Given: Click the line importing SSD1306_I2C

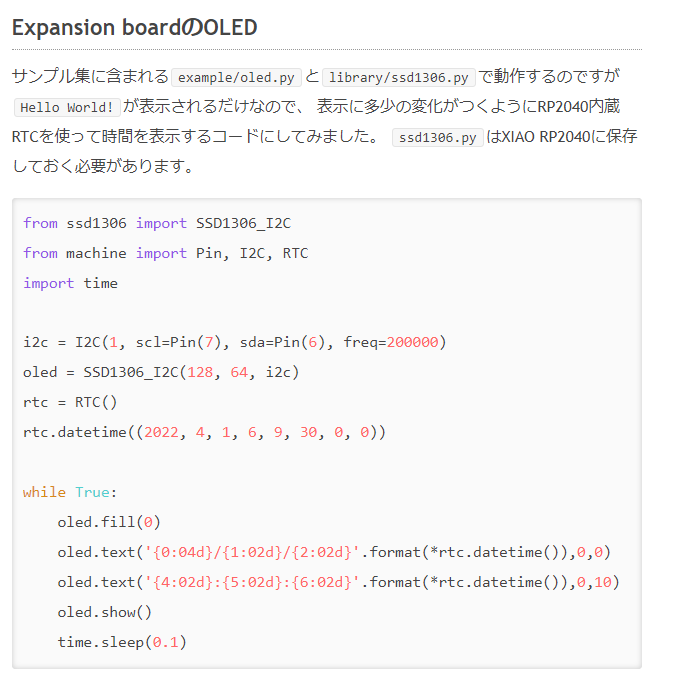Looking at the screenshot, I should 157,223.
